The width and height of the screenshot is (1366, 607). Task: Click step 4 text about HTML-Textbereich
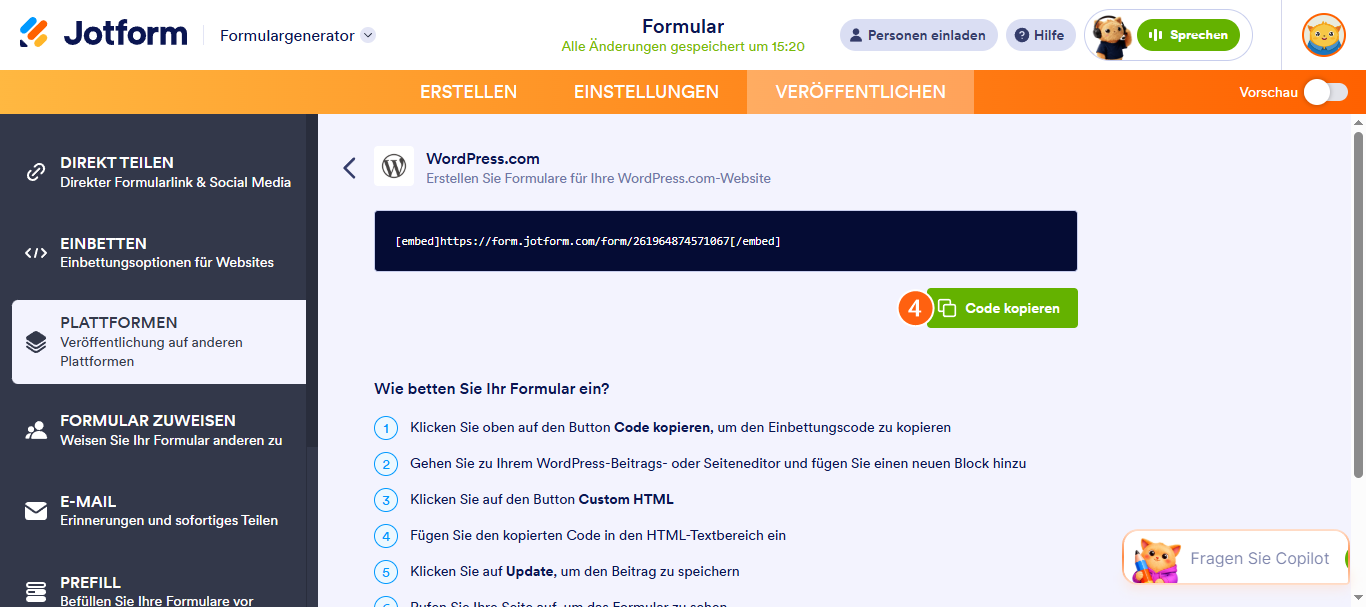[598, 535]
